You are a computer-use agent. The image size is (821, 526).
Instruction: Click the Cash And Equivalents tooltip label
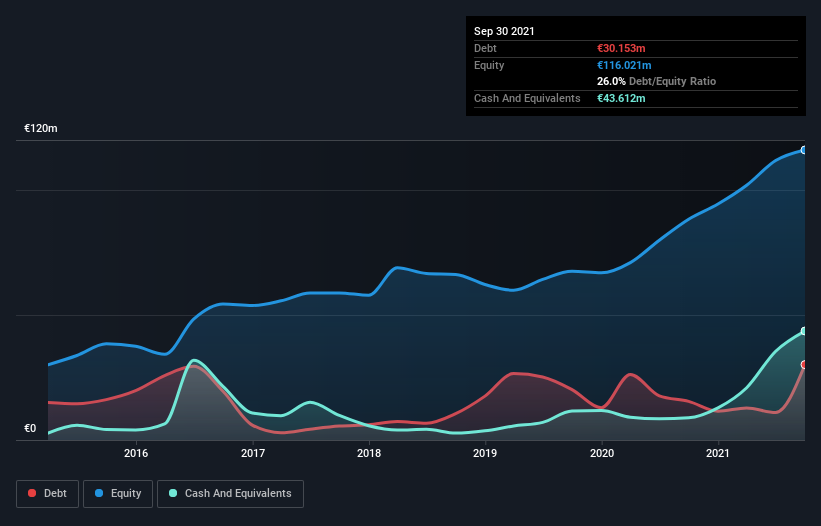tap(527, 98)
